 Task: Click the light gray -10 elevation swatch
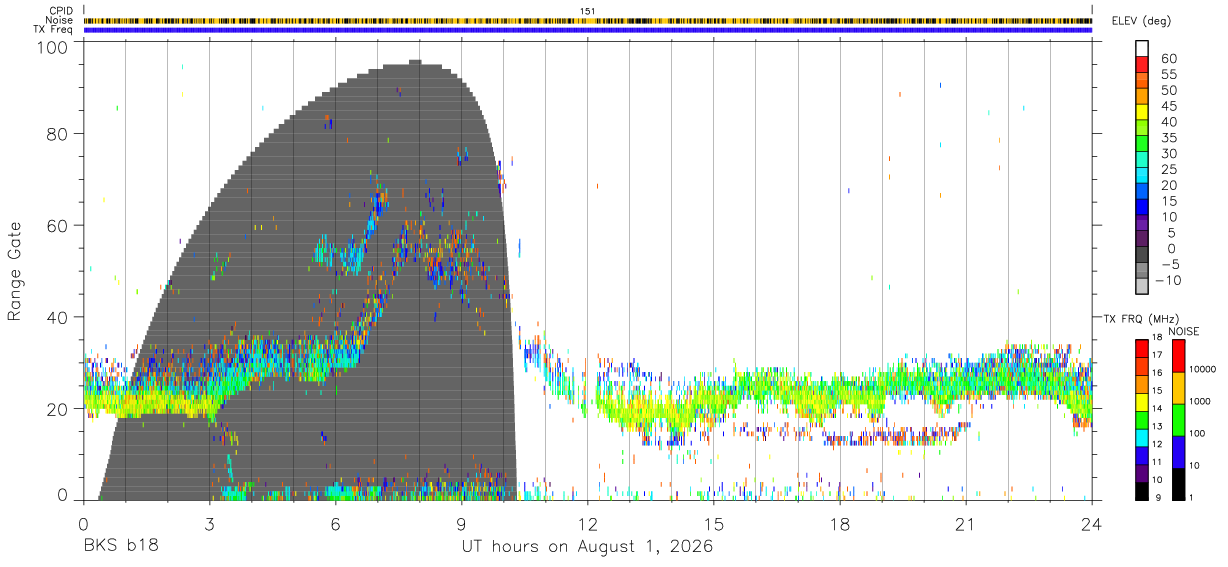click(x=1143, y=286)
